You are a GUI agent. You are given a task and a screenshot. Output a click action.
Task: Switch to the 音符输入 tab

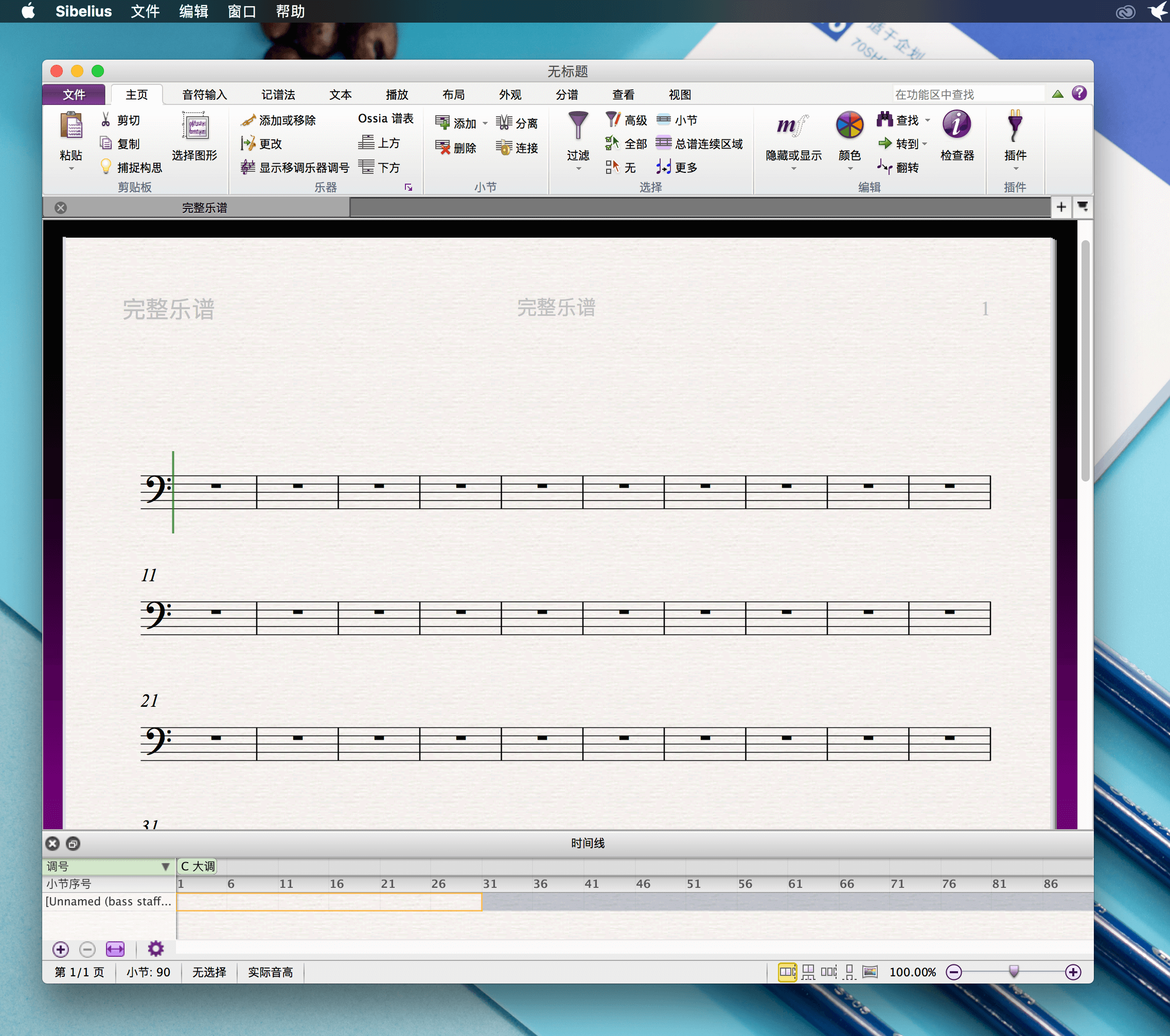[204, 95]
